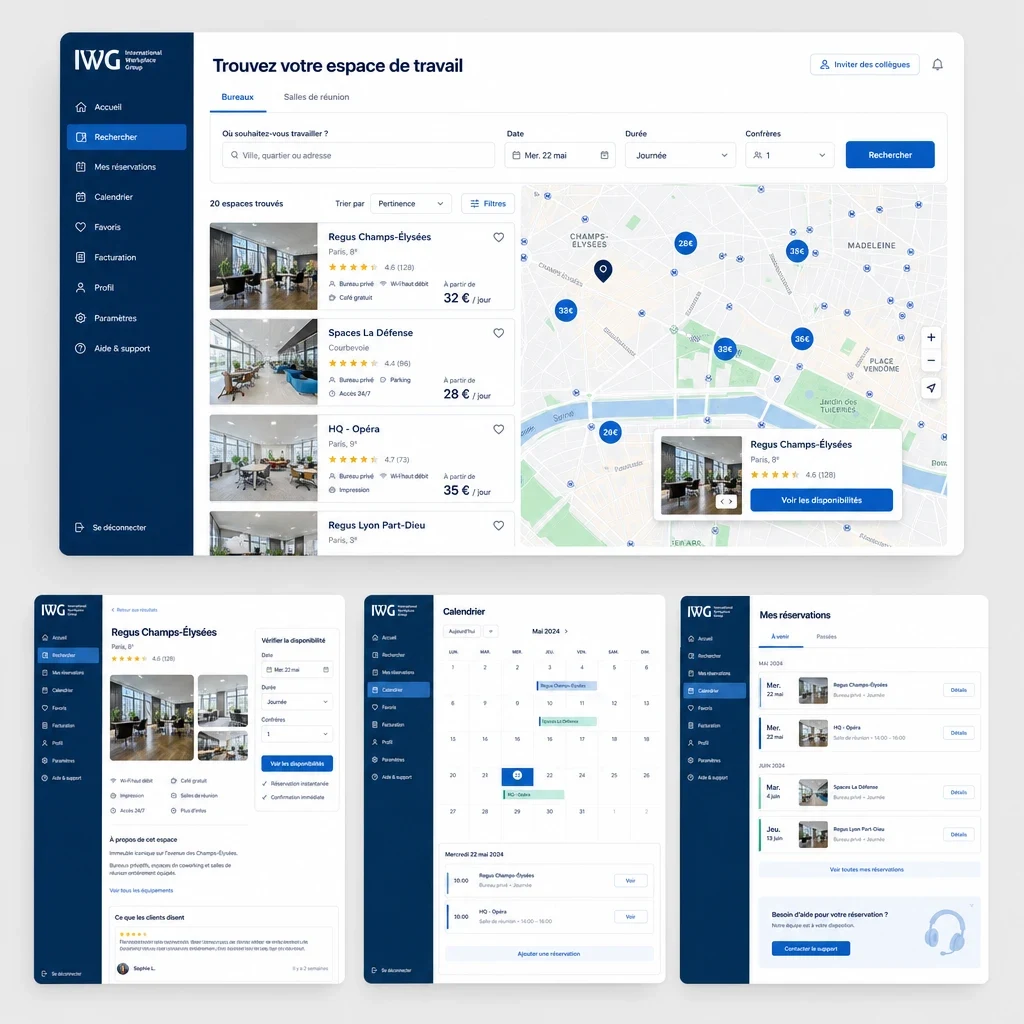The width and height of the screenshot is (1024, 1024).
Task: Select highlighted day 21 in calendar
Action: pyautogui.click(x=517, y=776)
